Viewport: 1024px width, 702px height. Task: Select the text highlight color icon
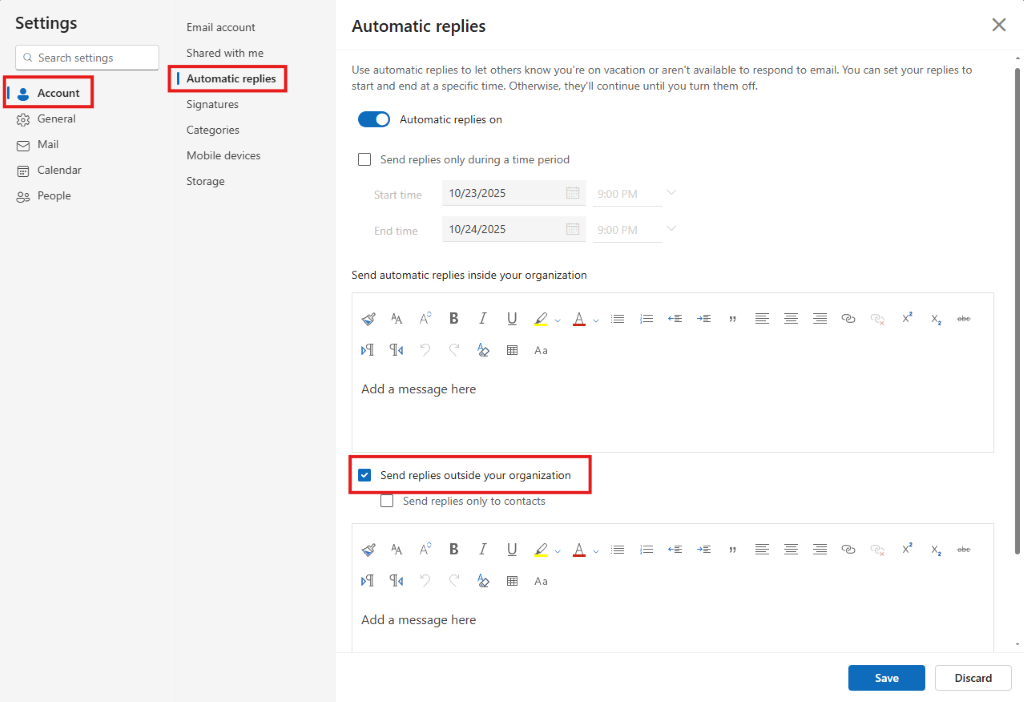coord(540,318)
